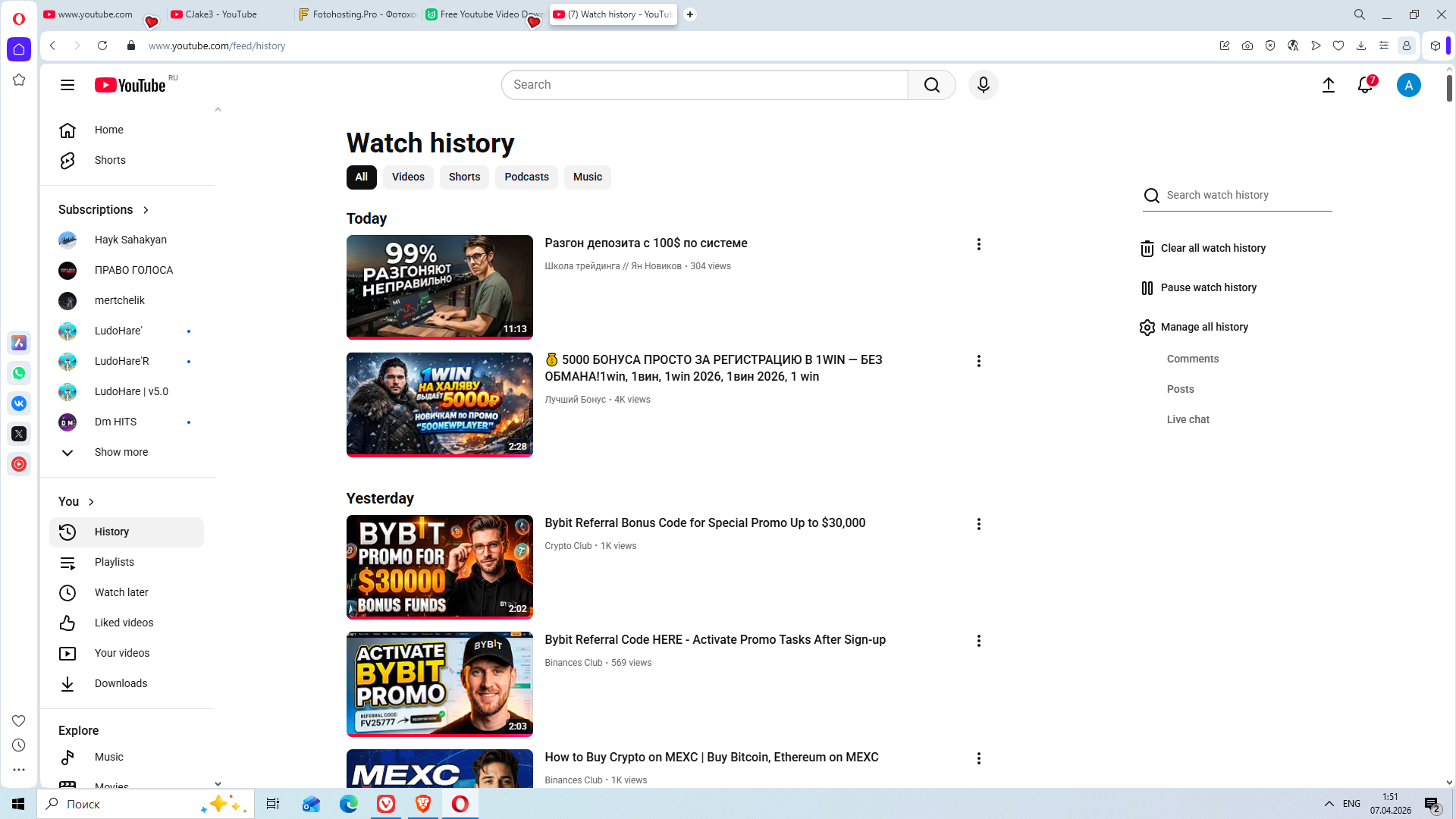Switch to the CJake3 - YouTube tab
This screenshot has width=1456, height=819.
pyautogui.click(x=221, y=14)
